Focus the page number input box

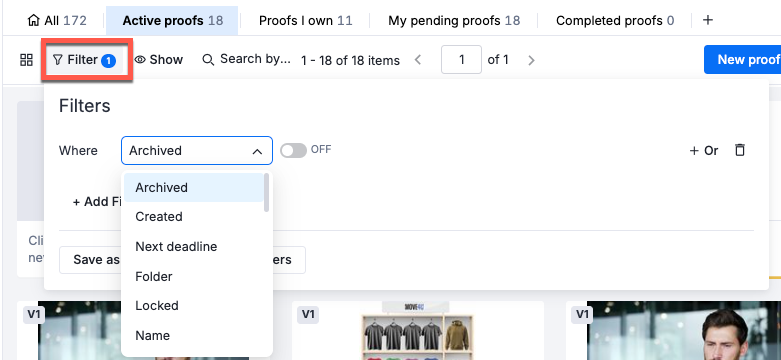tap(461, 60)
